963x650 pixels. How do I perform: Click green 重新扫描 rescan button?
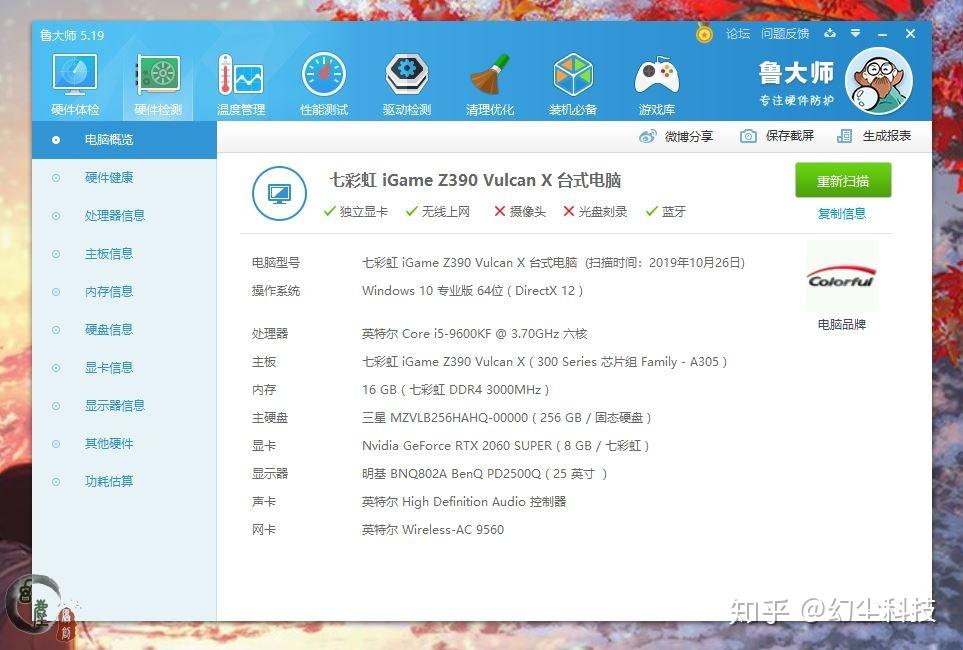coord(843,181)
